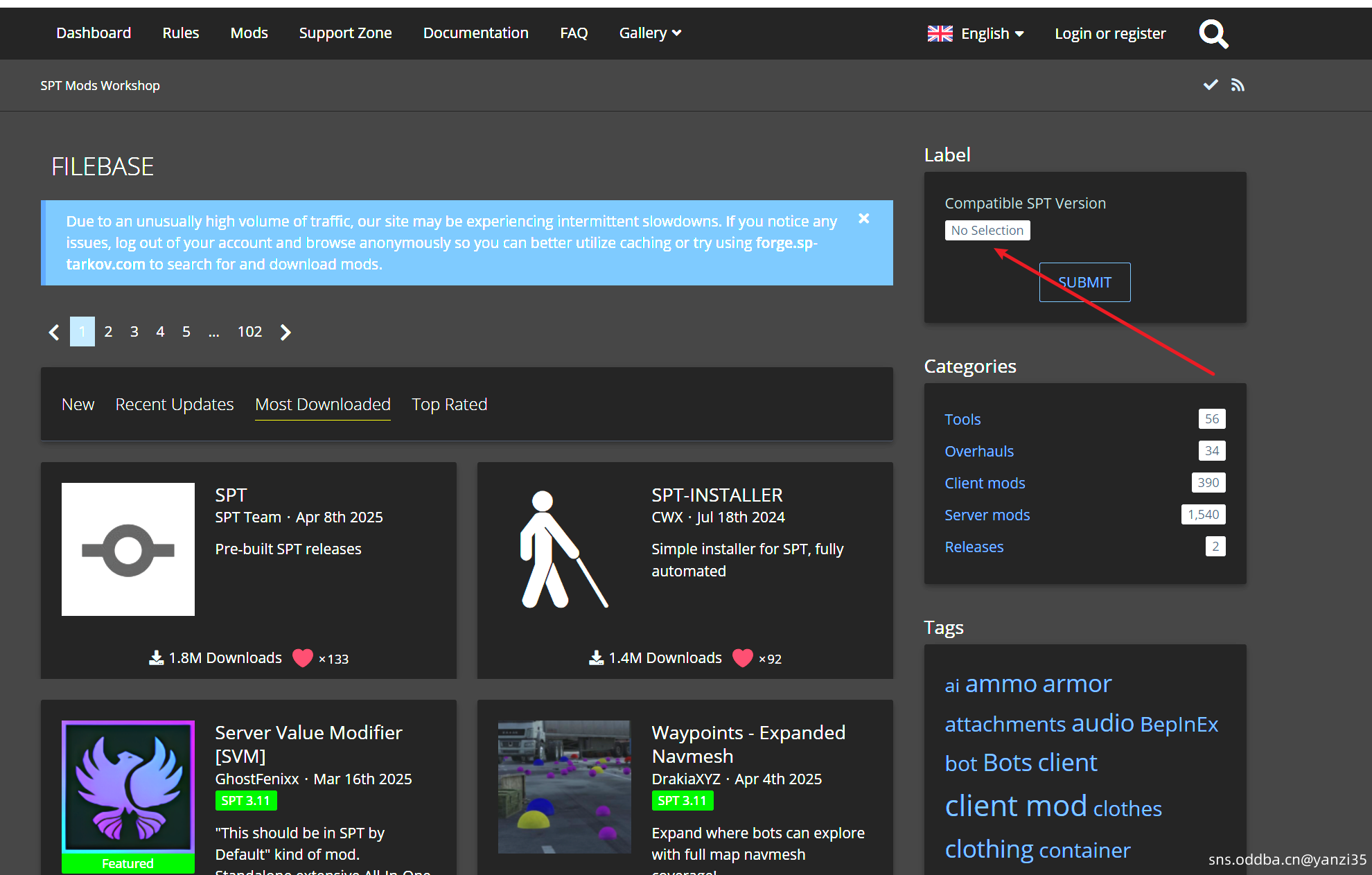Select the client mod tag
1372x875 pixels.
coord(1016,806)
